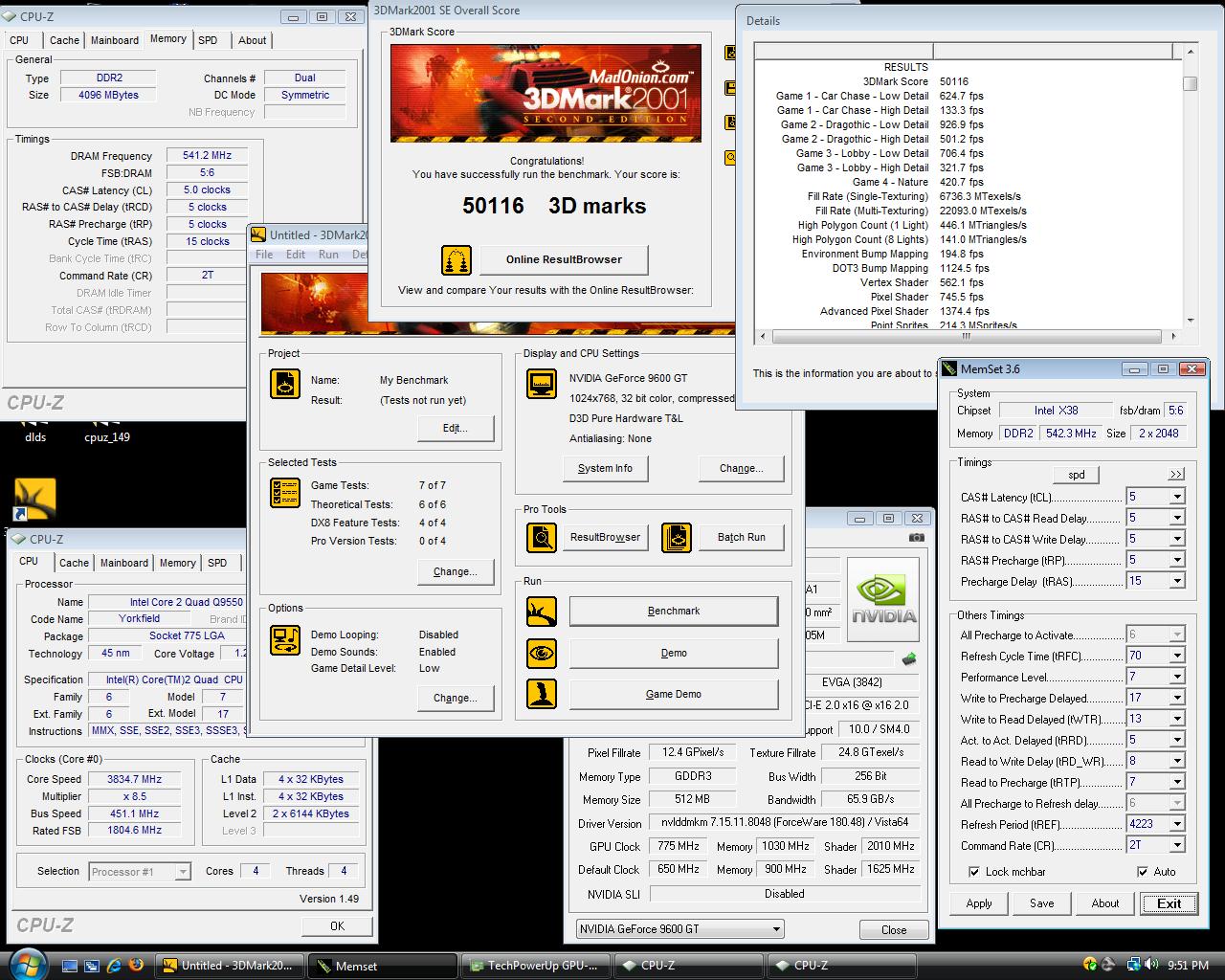Click the Details horizontal scrollbar
Screen dimensions: 1225x980
967,336
